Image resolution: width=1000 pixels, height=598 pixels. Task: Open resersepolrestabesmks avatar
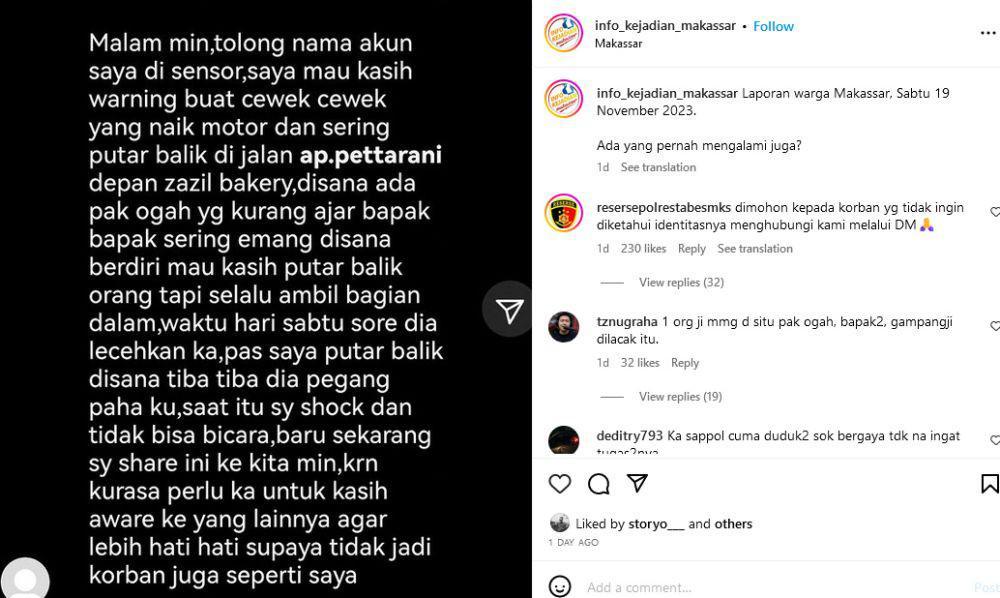click(x=563, y=213)
